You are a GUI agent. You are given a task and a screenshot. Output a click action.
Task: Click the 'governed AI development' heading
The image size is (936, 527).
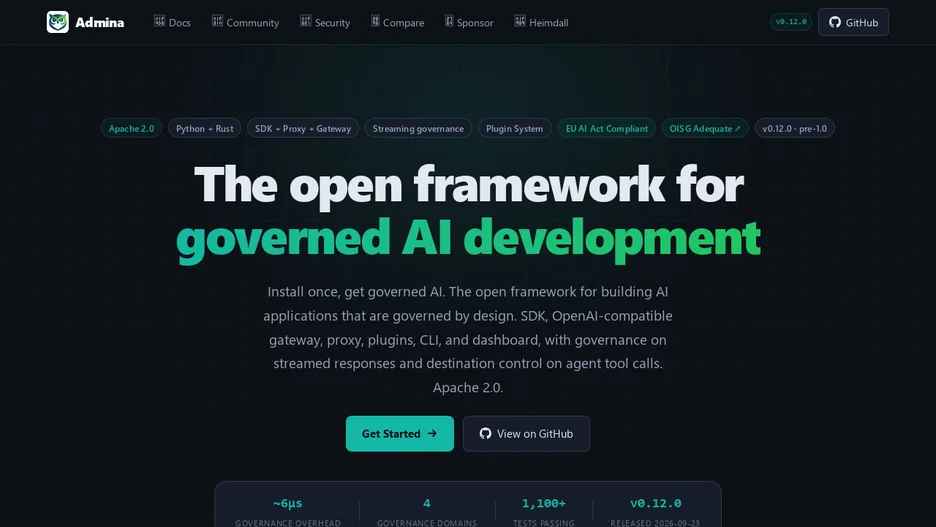pos(468,239)
